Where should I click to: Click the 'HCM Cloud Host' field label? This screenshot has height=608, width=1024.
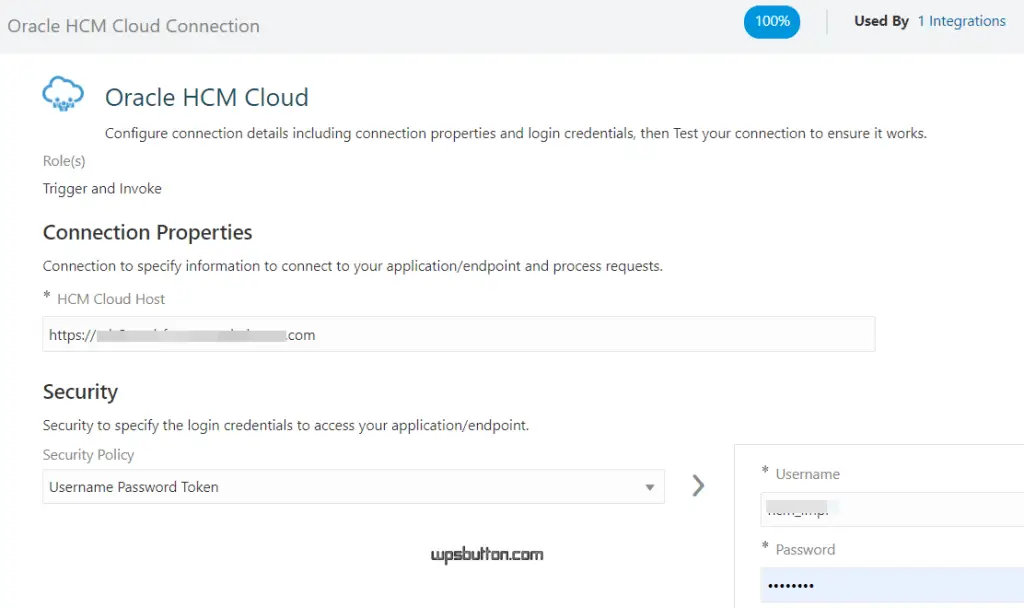click(x=111, y=299)
